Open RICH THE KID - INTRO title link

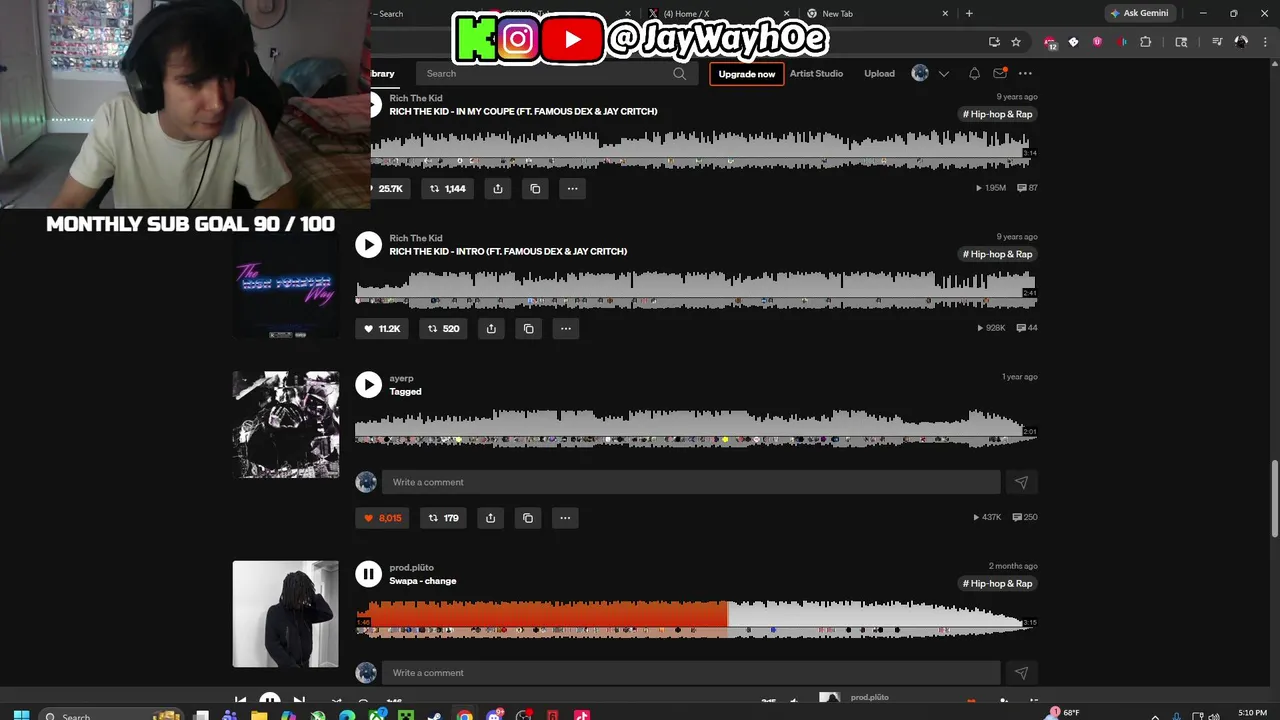[508, 251]
